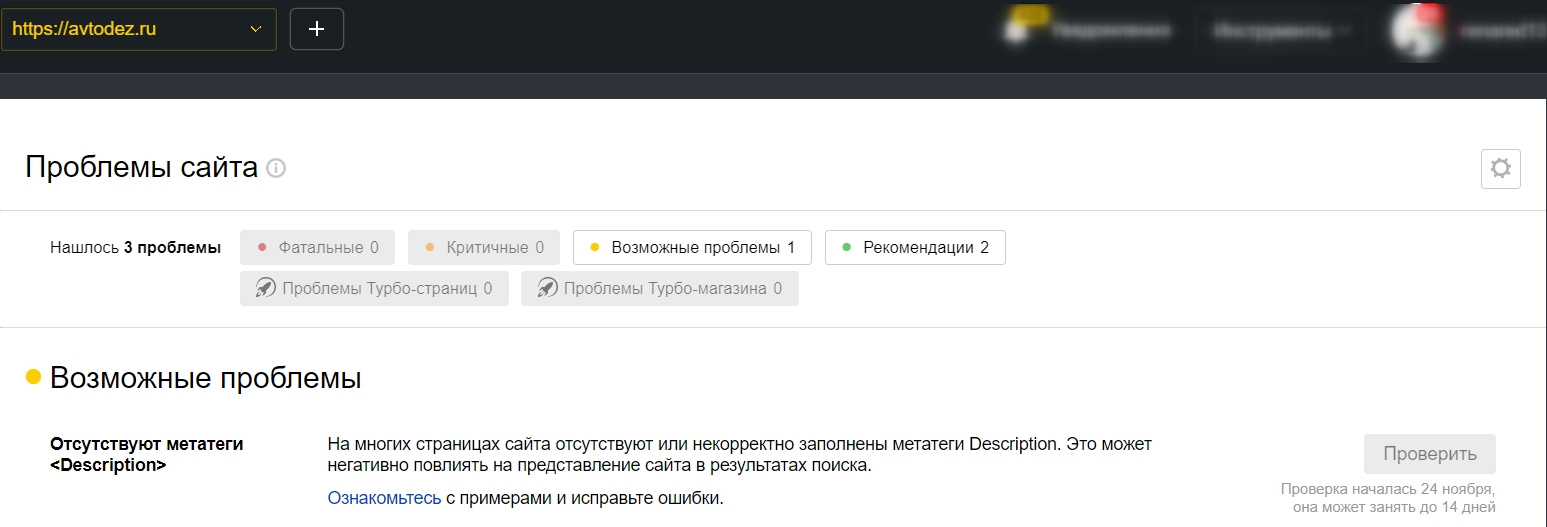Viewport: 1547px width, 527px height.
Task: Open the Инструменты dropdown menu
Action: pos(1281,31)
